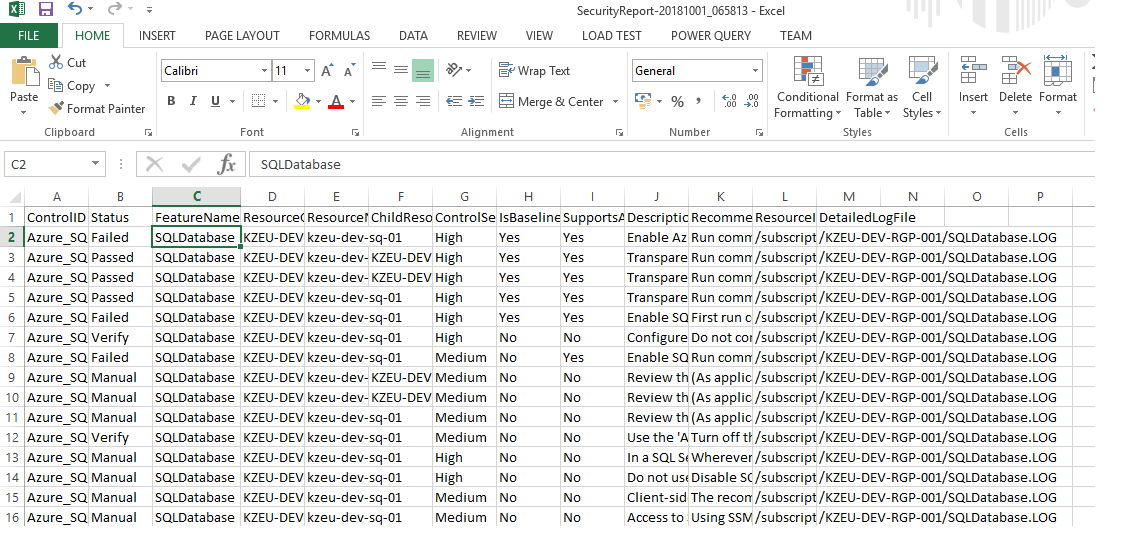Viewport: 1124px width, 538px height.
Task: Apply Percent Style
Action: coord(677,101)
